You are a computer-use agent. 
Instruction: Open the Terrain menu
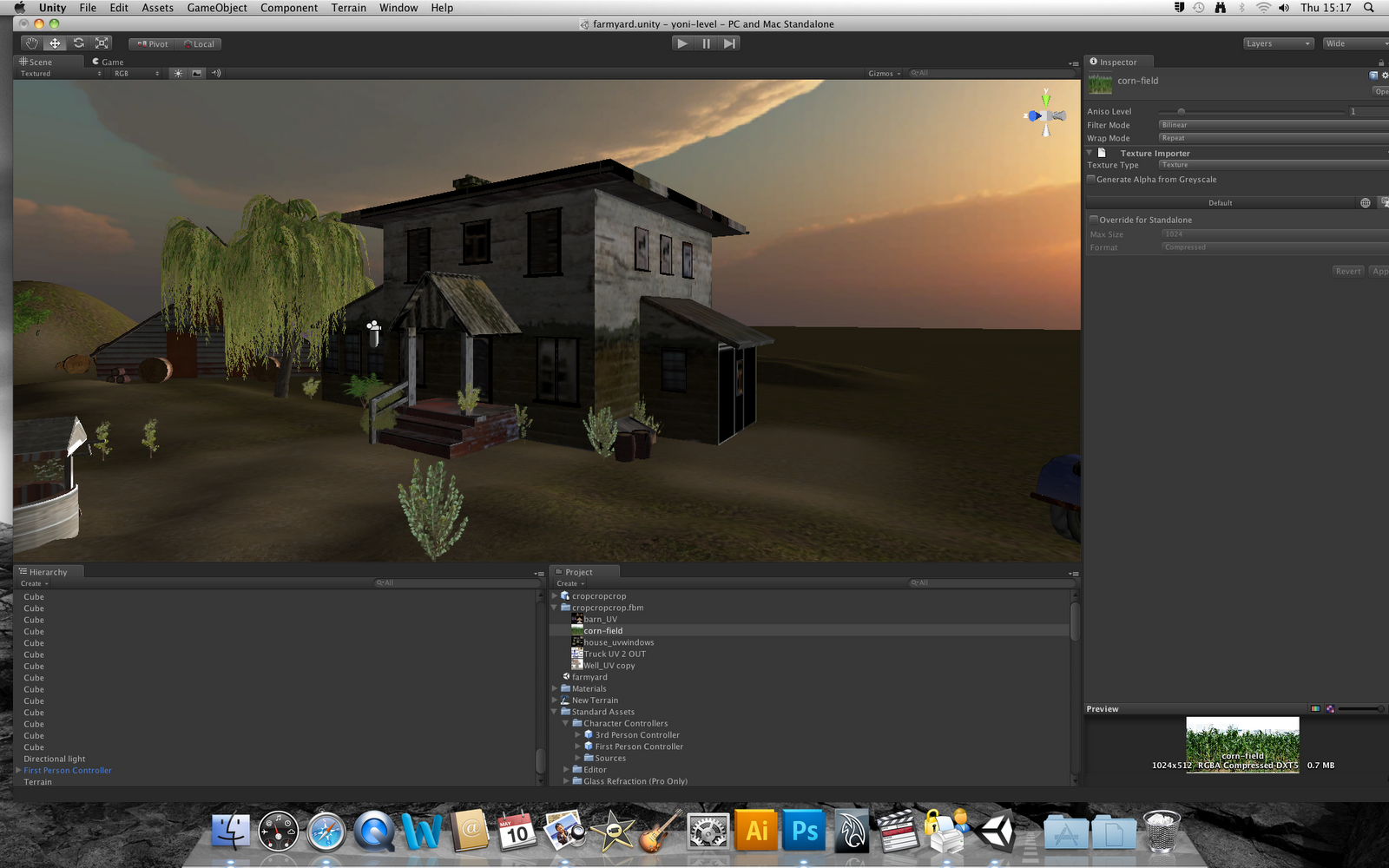(348, 7)
